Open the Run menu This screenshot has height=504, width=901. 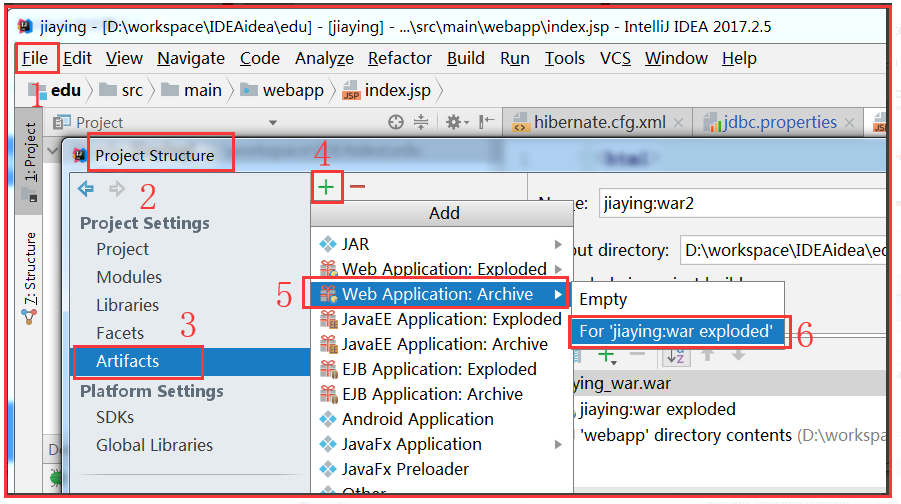tap(515, 58)
